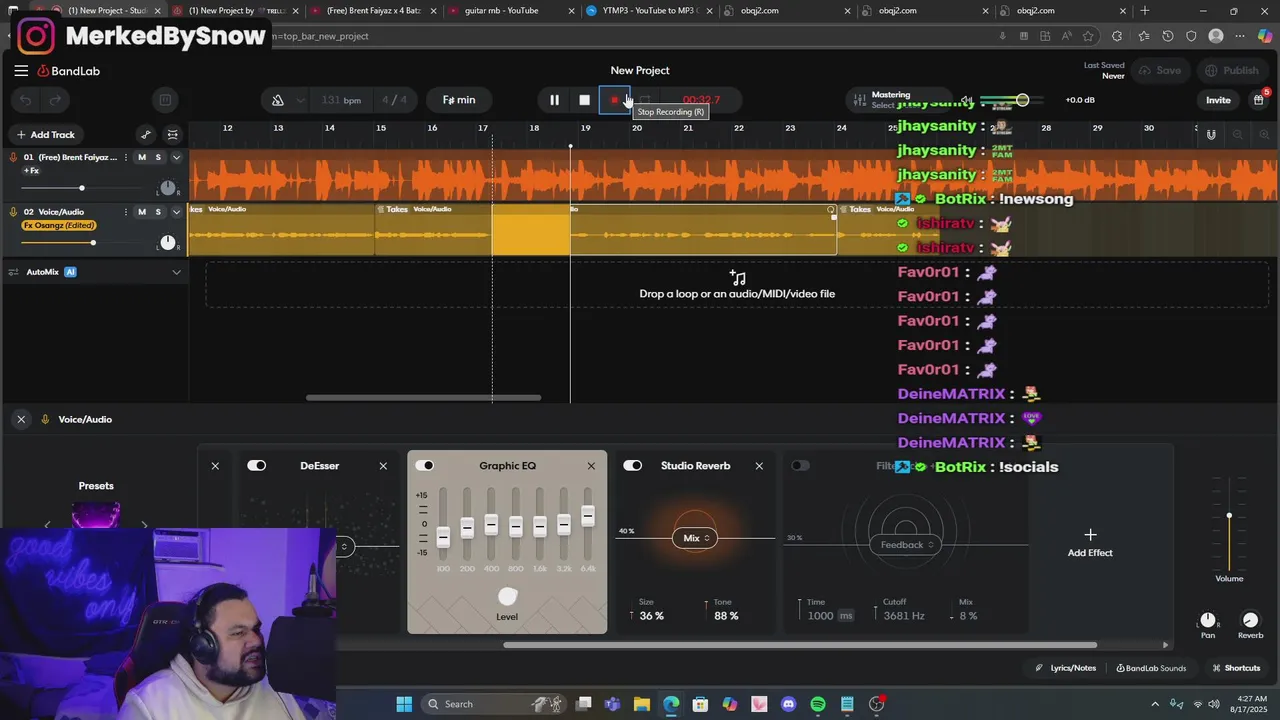Click the master volume speaker icon

tap(966, 100)
